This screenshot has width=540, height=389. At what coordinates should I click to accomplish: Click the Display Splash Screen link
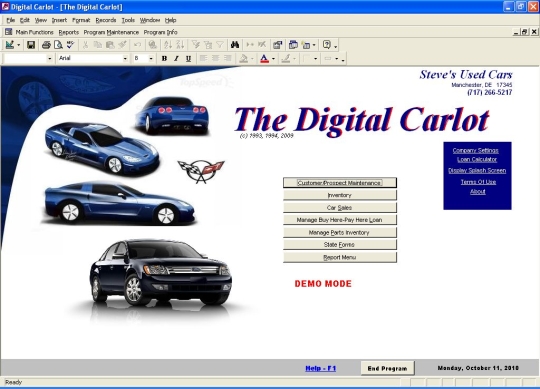point(477,170)
